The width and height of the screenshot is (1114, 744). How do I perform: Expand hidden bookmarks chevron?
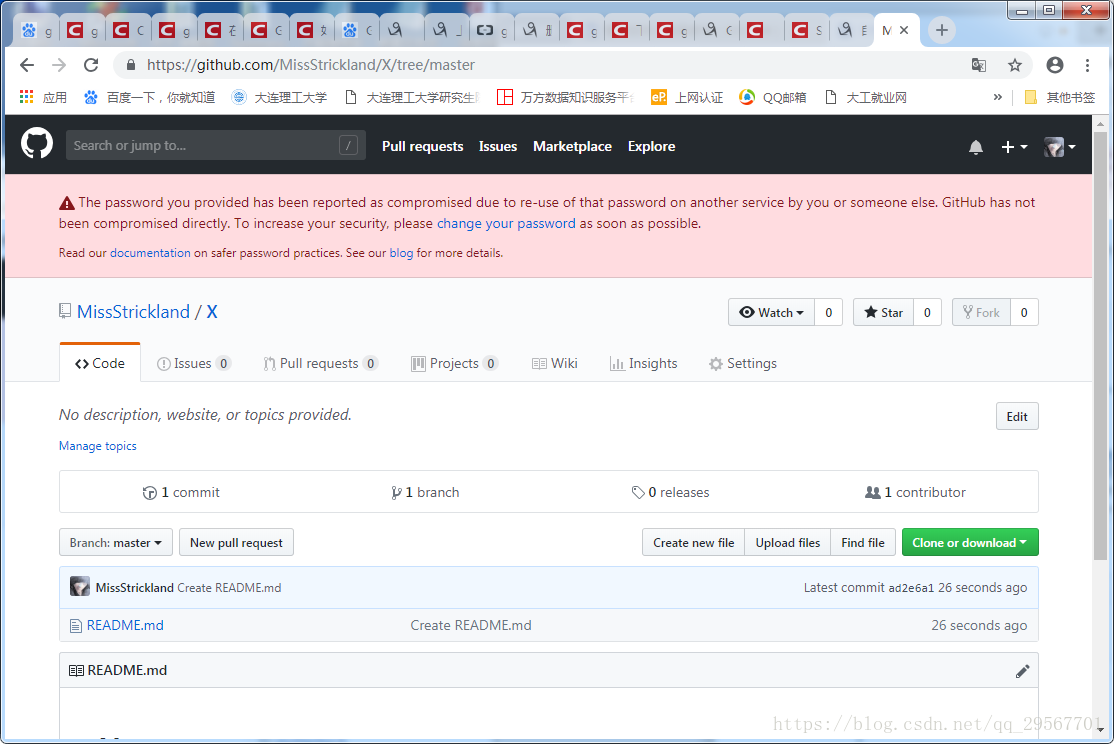pyautogui.click(x=997, y=97)
